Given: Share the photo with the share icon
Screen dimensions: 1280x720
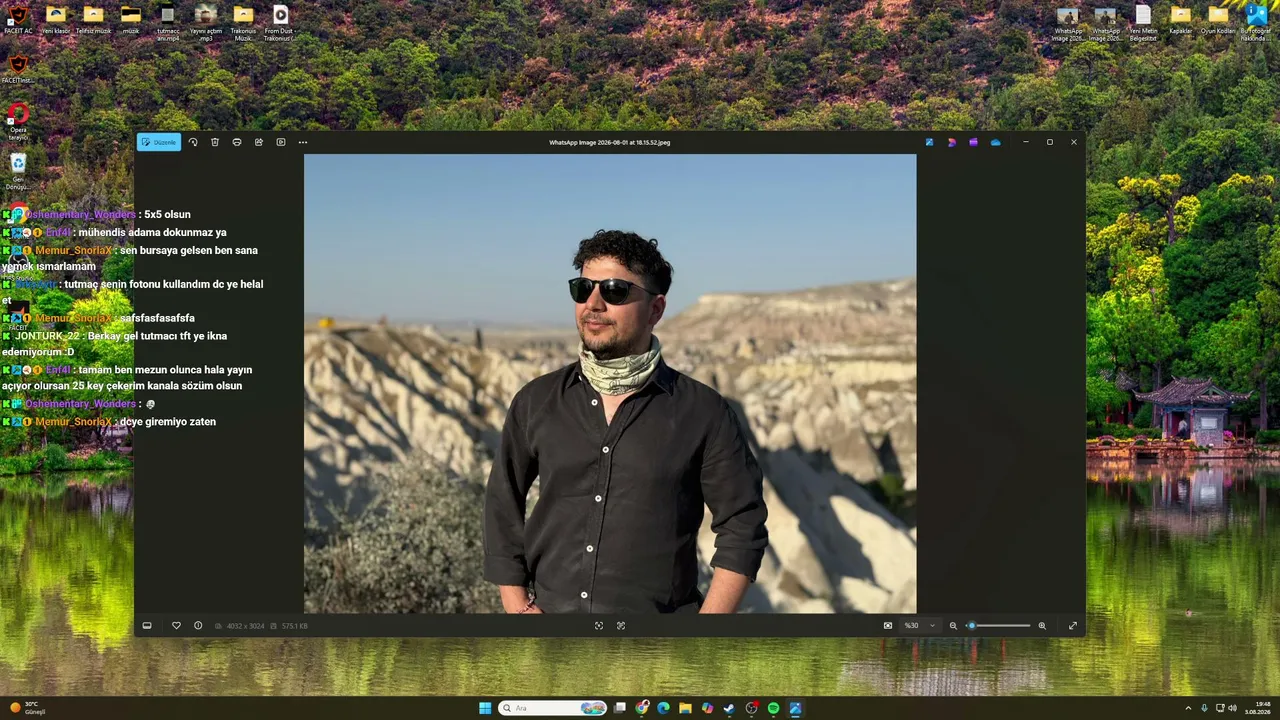Looking at the screenshot, I should click(259, 142).
